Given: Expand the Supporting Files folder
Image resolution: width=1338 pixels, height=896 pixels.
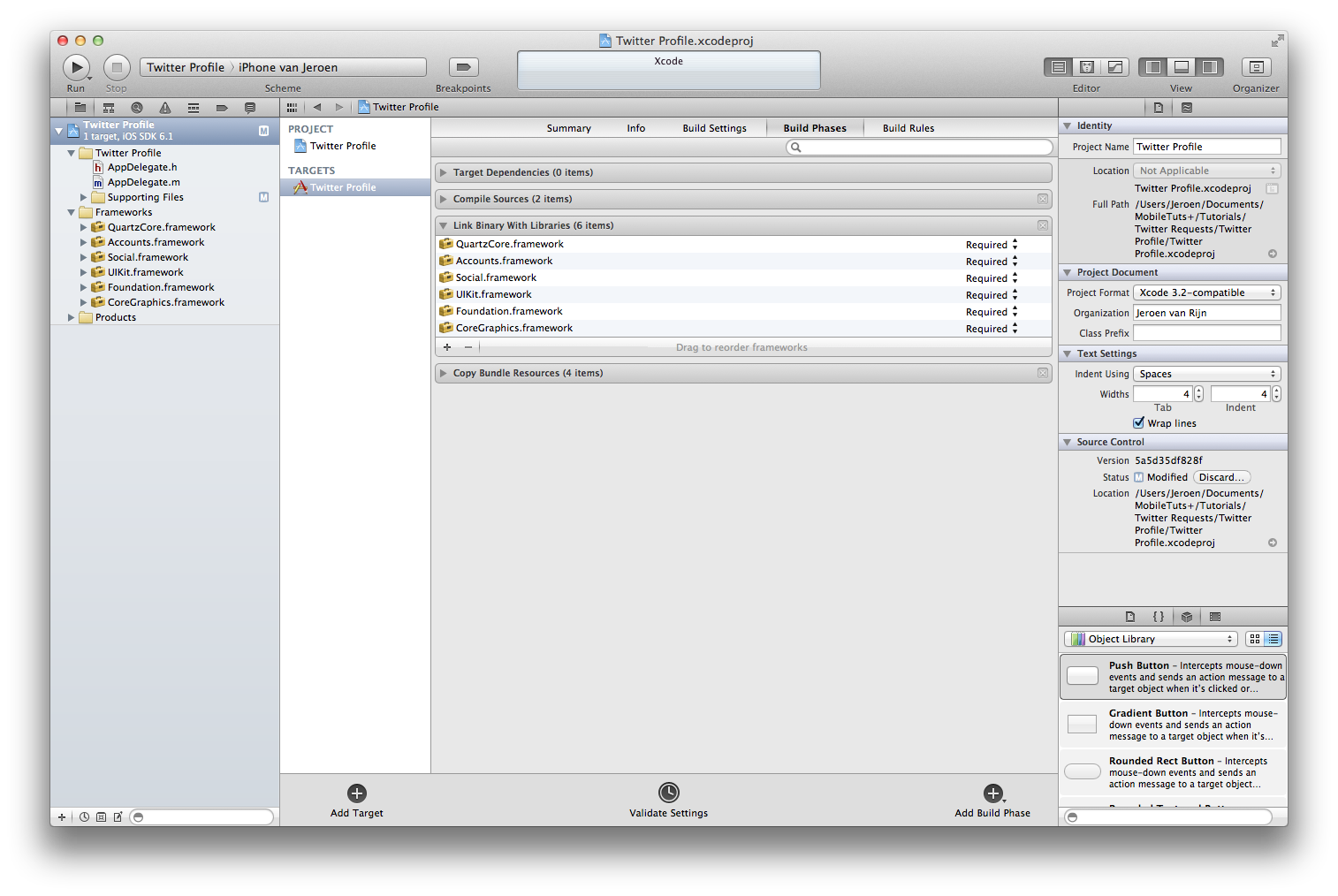Looking at the screenshot, I should (x=84, y=197).
